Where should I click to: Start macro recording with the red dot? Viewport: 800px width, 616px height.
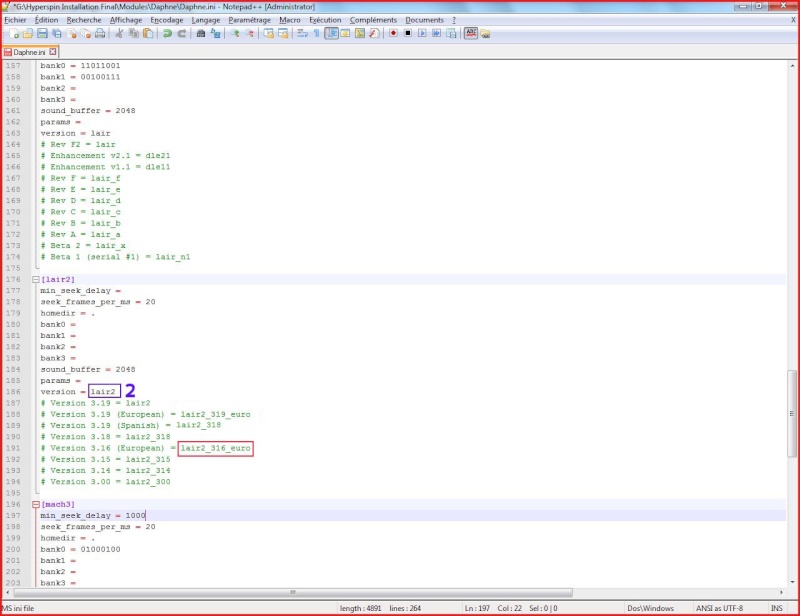tap(393, 34)
